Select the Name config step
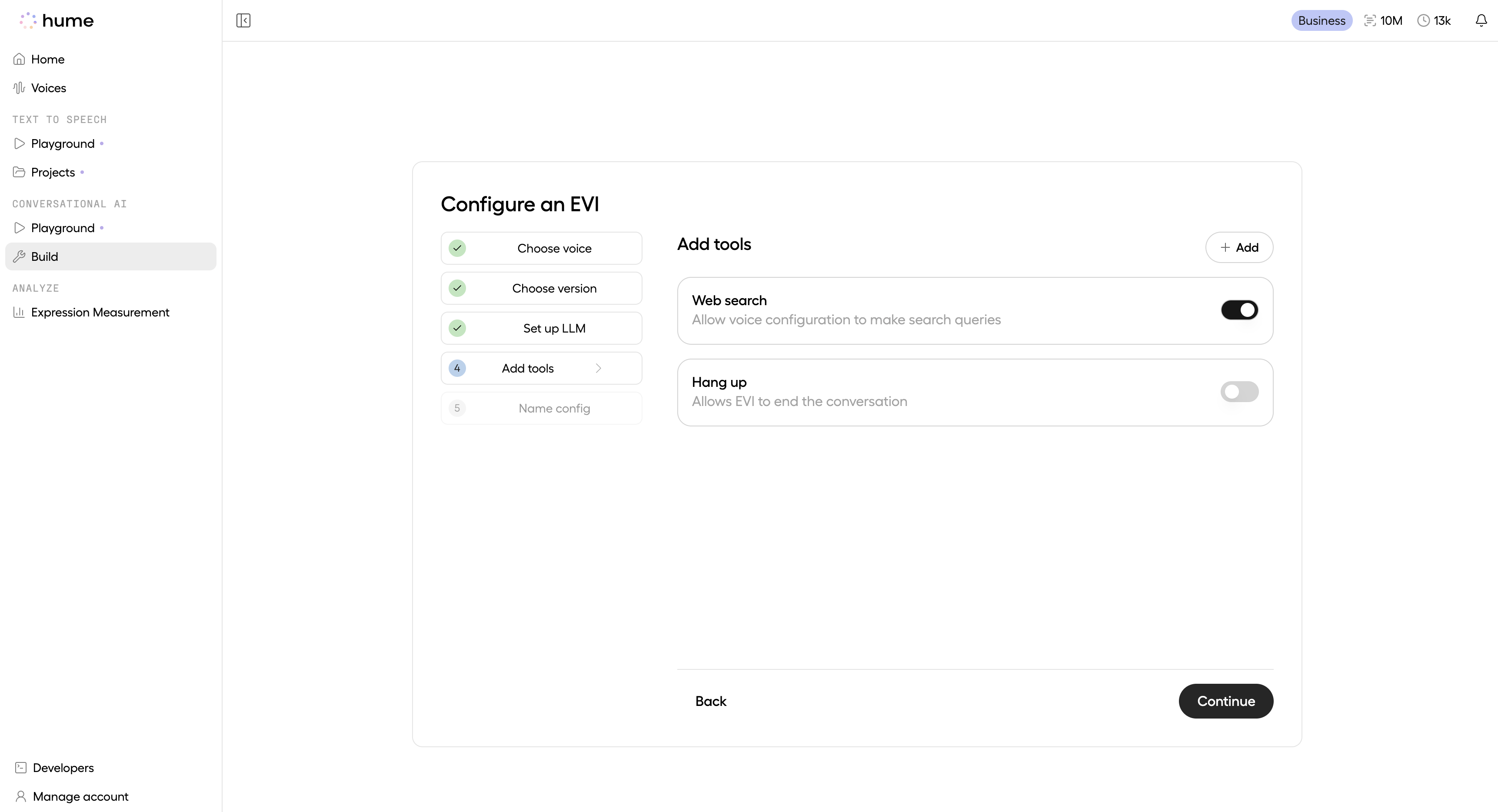Image resolution: width=1498 pixels, height=812 pixels. [x=541, y=408]
